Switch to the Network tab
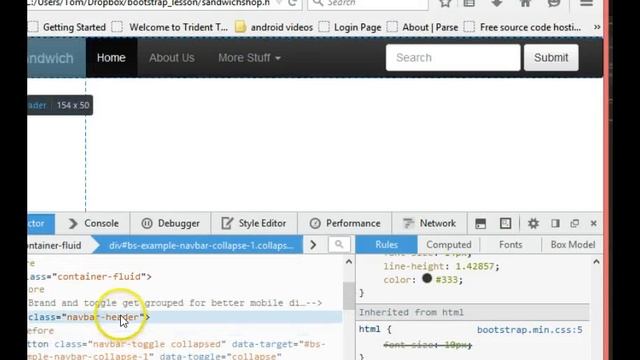This screenshot has width=640, height=360. click(429, 223)
